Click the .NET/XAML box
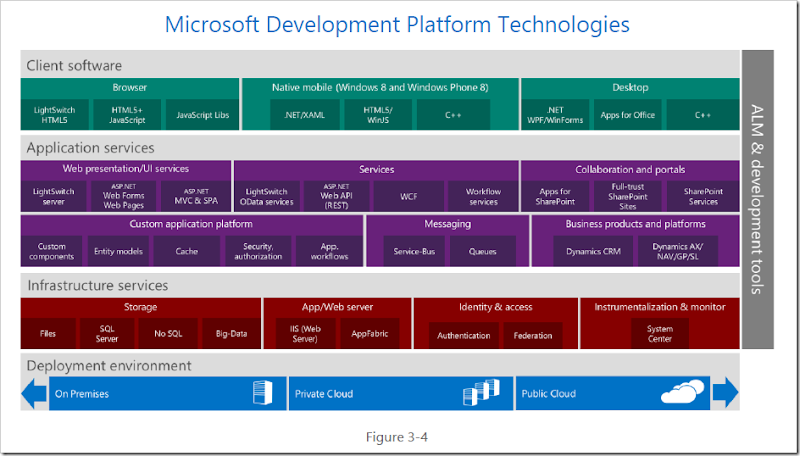 [x=305, y=115]
